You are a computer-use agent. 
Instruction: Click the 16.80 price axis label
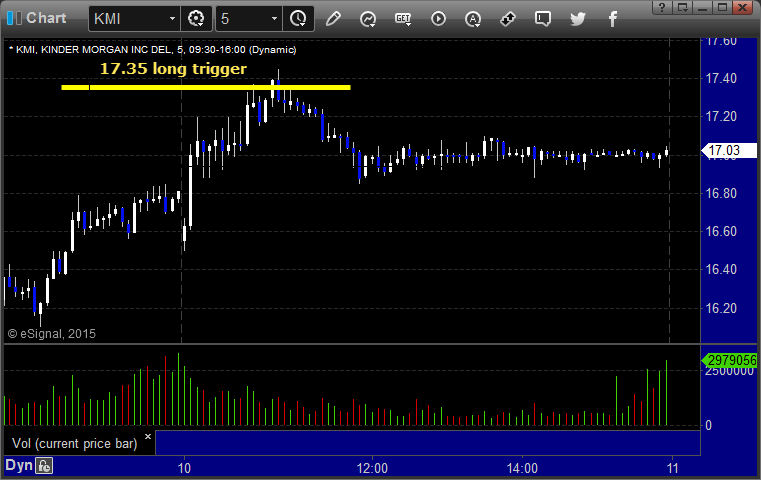721,193
